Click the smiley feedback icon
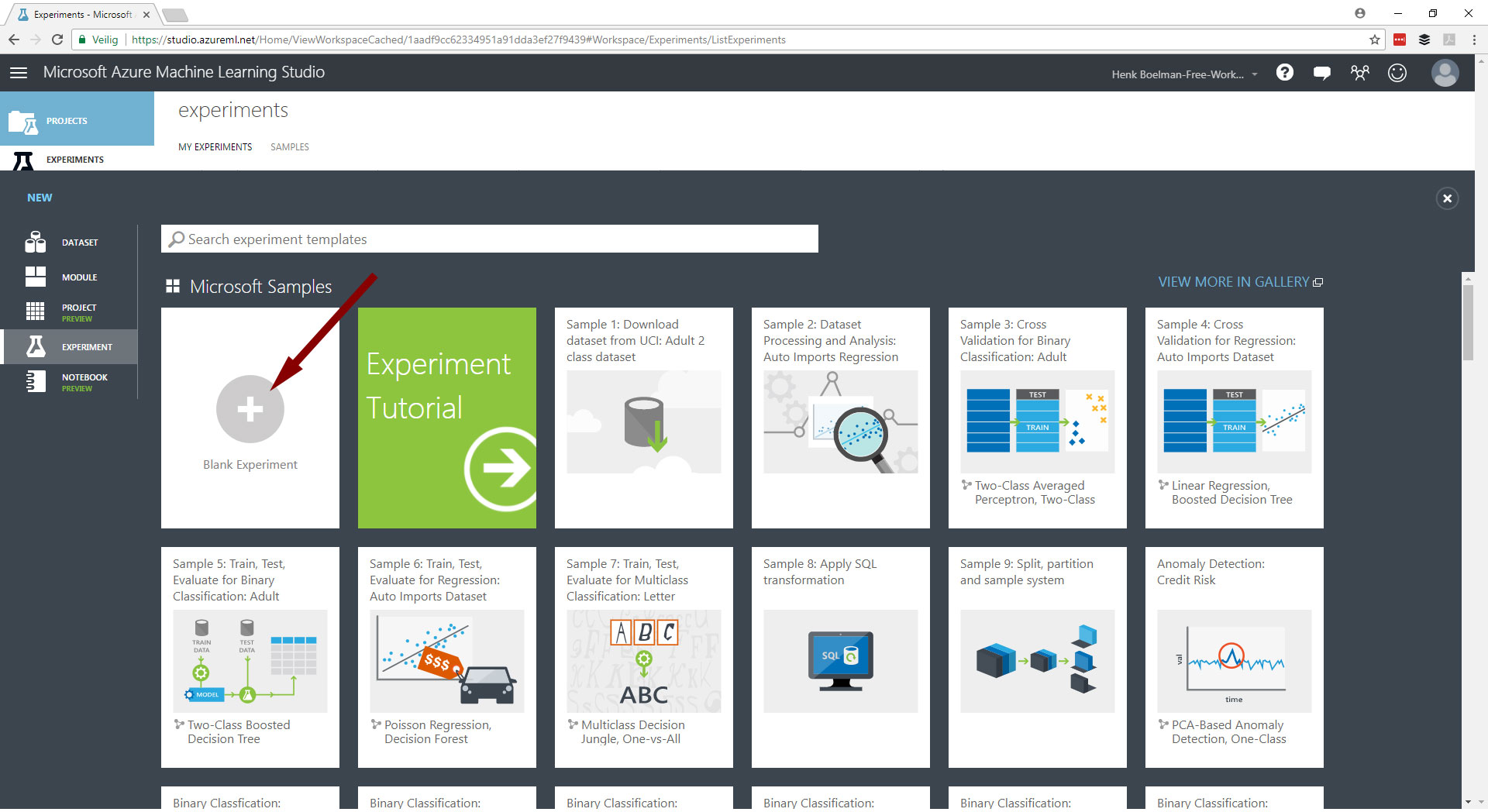The image size is (1488, 812). 1397,73
